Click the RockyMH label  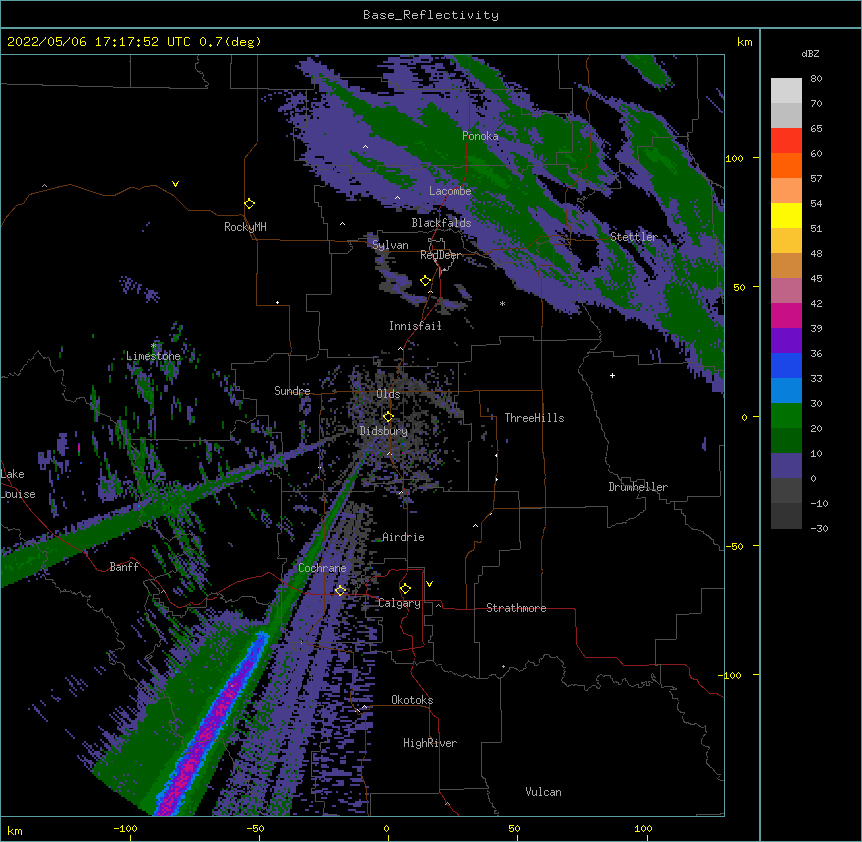(x=245, y=227)
